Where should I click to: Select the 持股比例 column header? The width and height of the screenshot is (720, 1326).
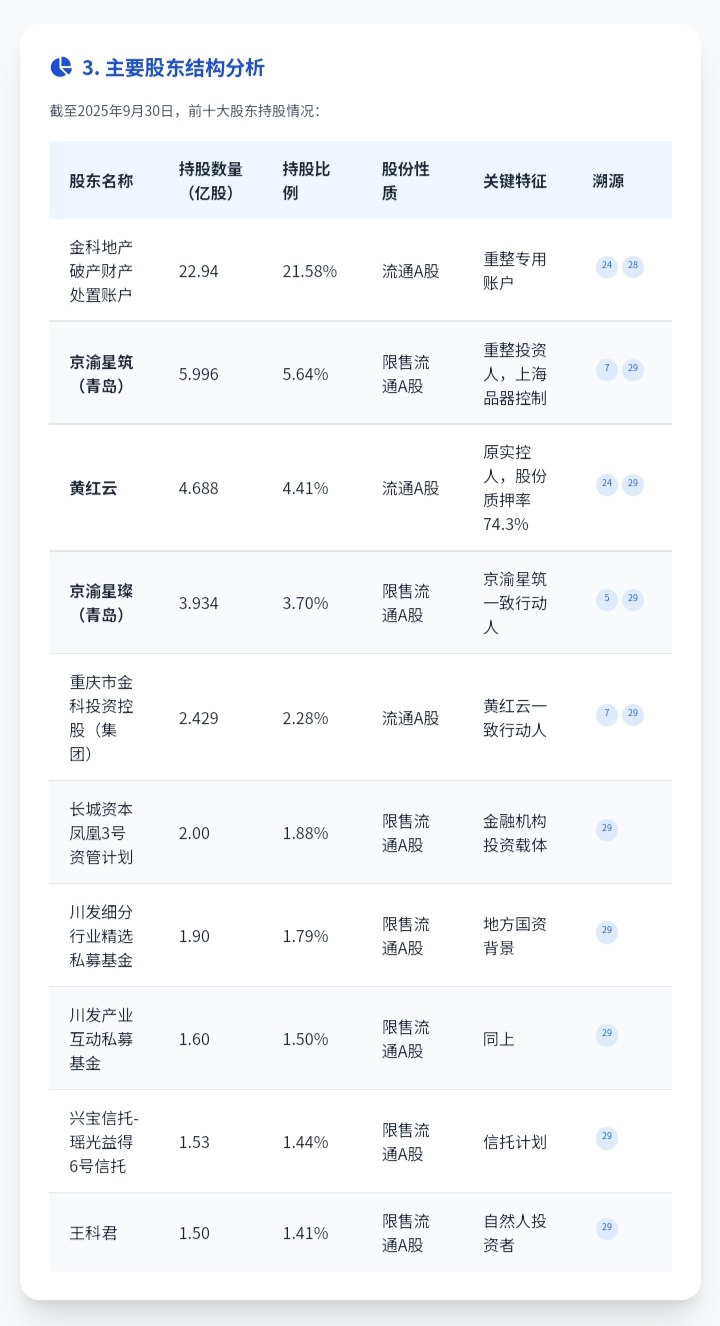(306, 181)
